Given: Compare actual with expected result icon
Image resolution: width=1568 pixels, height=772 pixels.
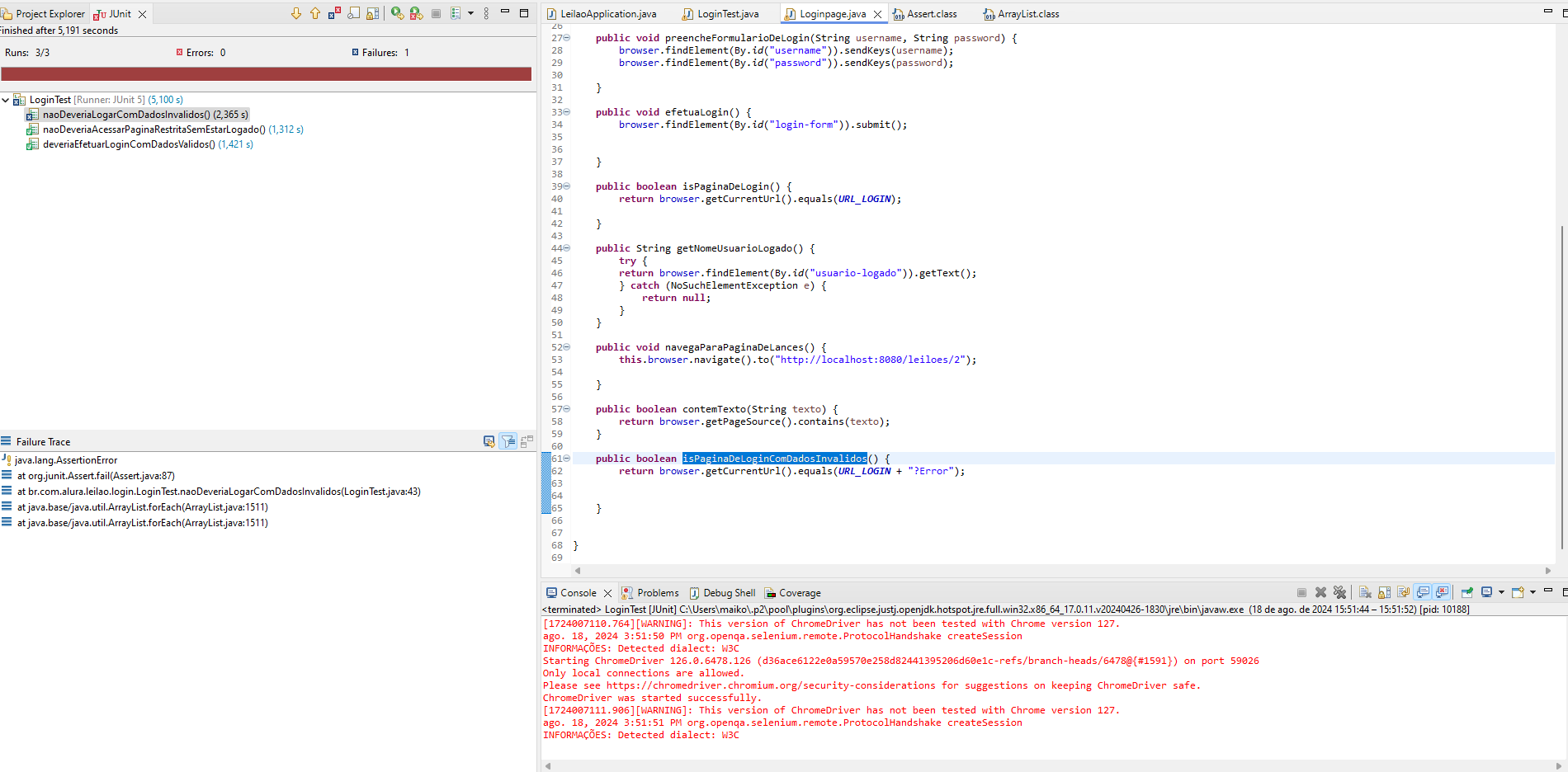Looking at the screenshot, I should pos(527,441).
